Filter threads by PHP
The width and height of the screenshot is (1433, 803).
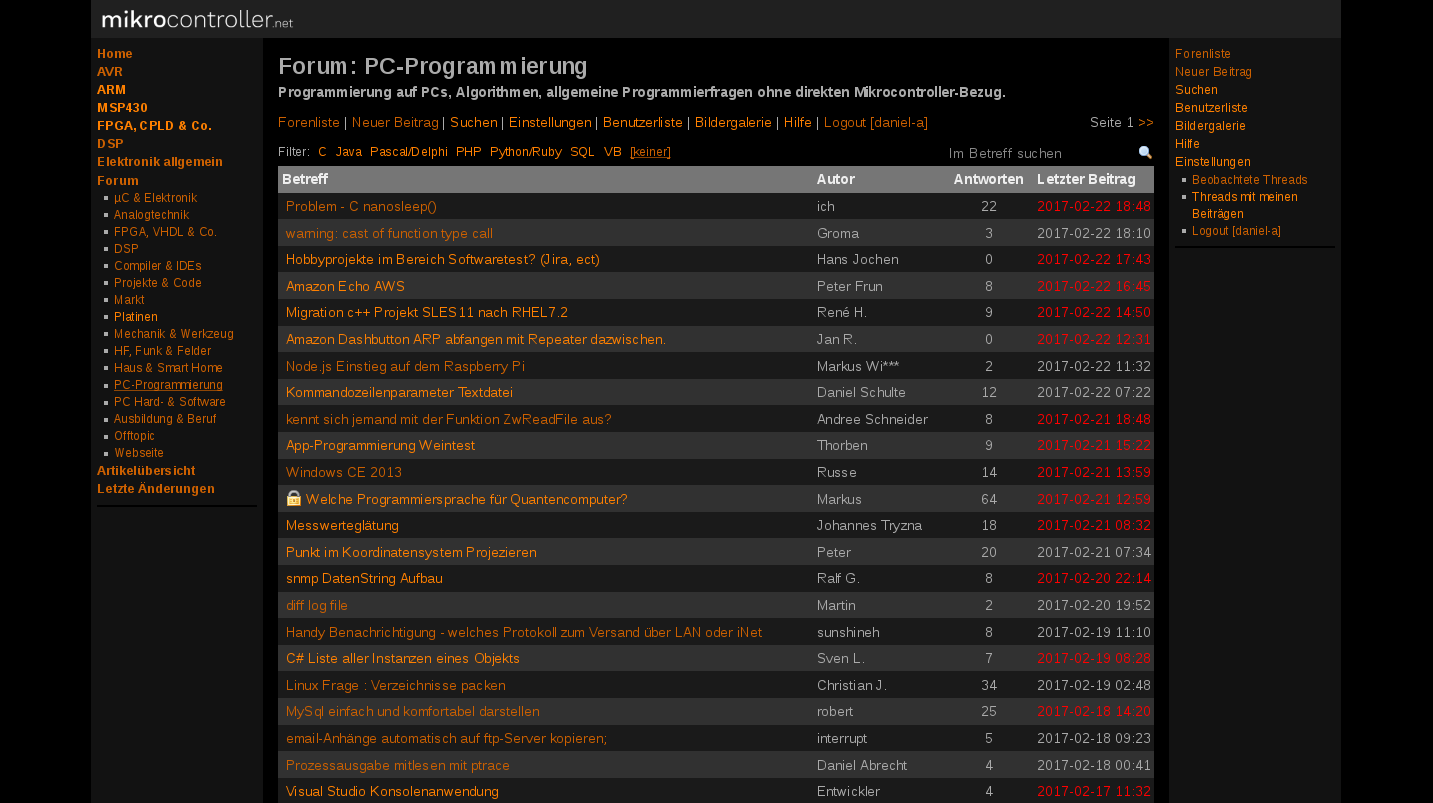(x=469, y=152)
